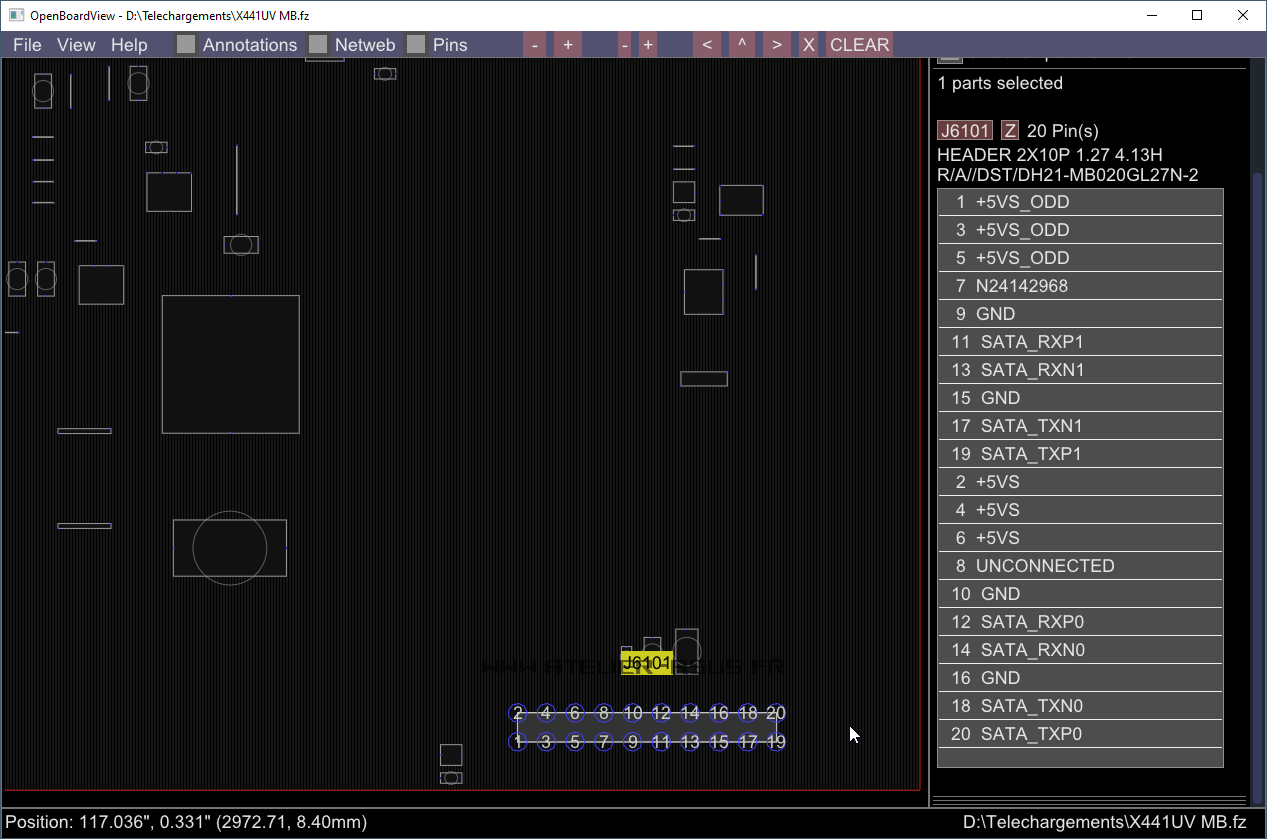Click the info panel vertical scrollbar
This screenshot has height=839, width=1267.
1257,480
